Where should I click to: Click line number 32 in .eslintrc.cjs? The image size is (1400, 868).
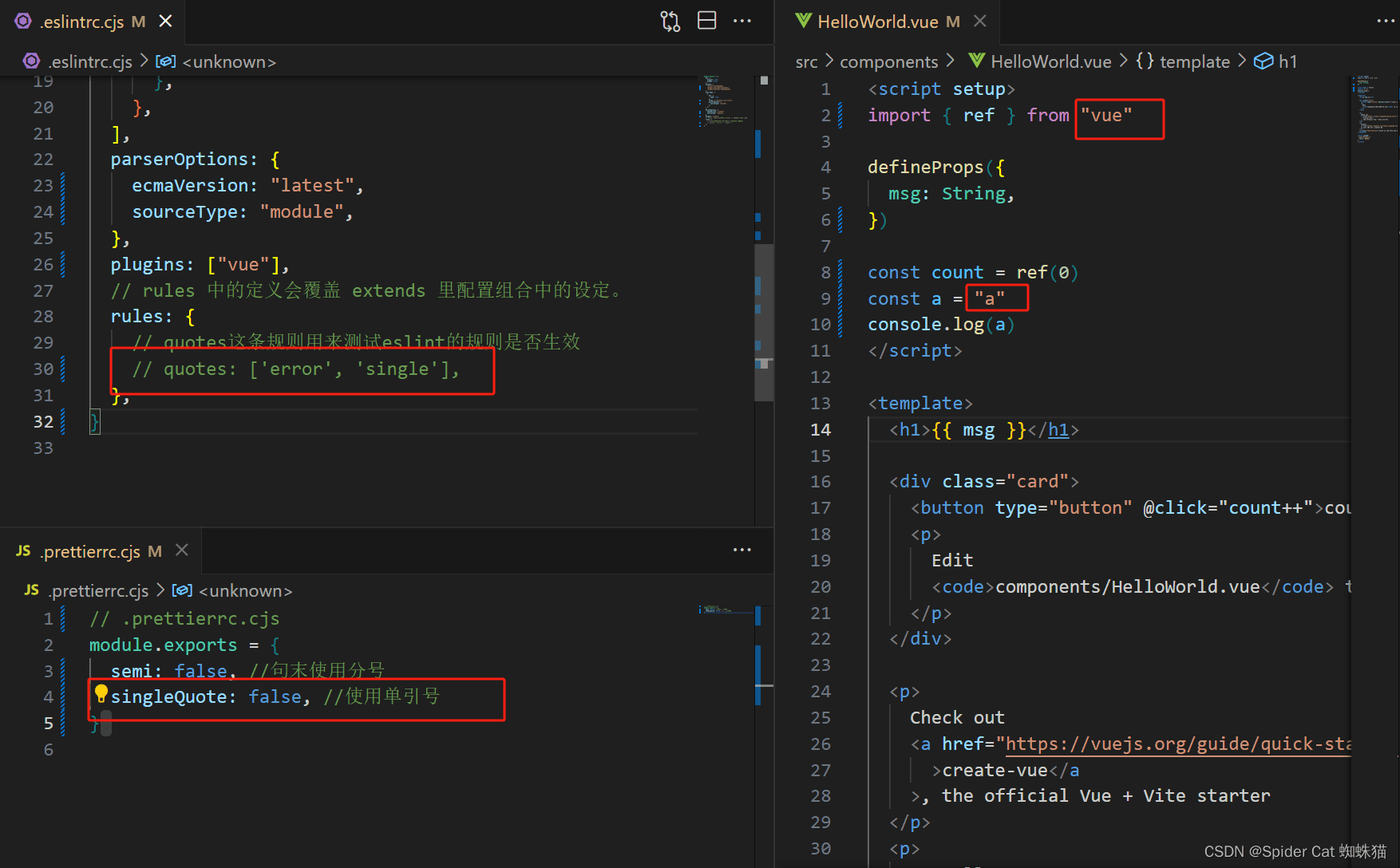[43, 421]
